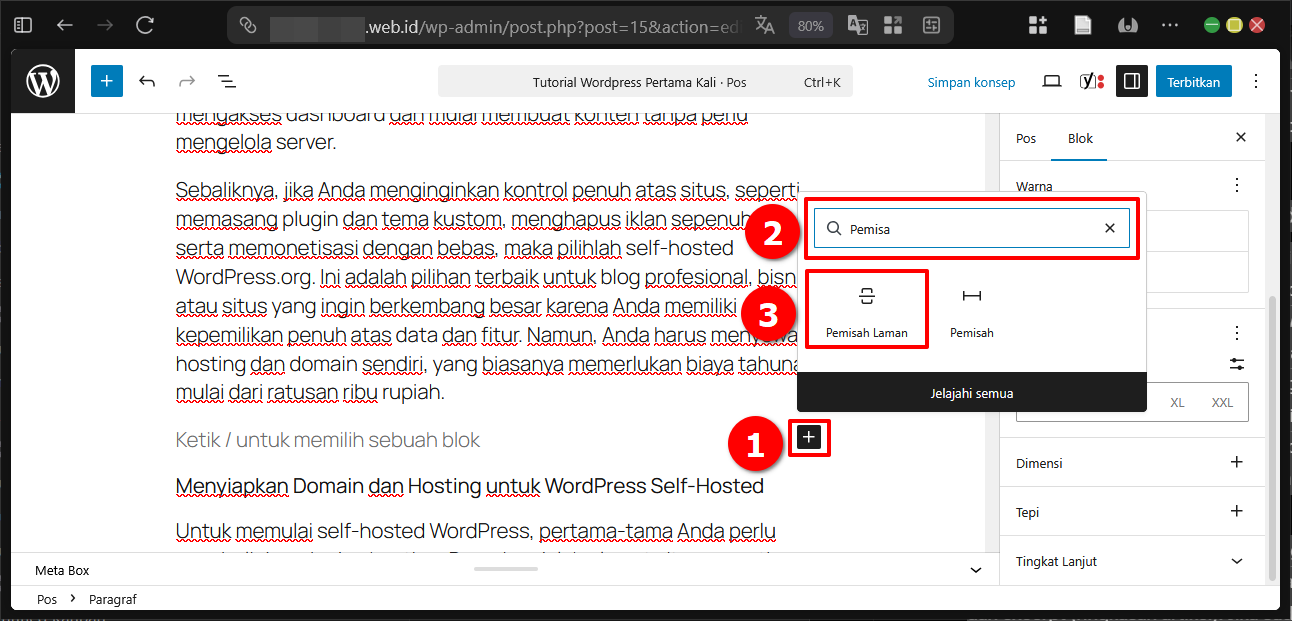Click the Redo arrow icon
Screen dimensions: 1292x621
(187, 81)
